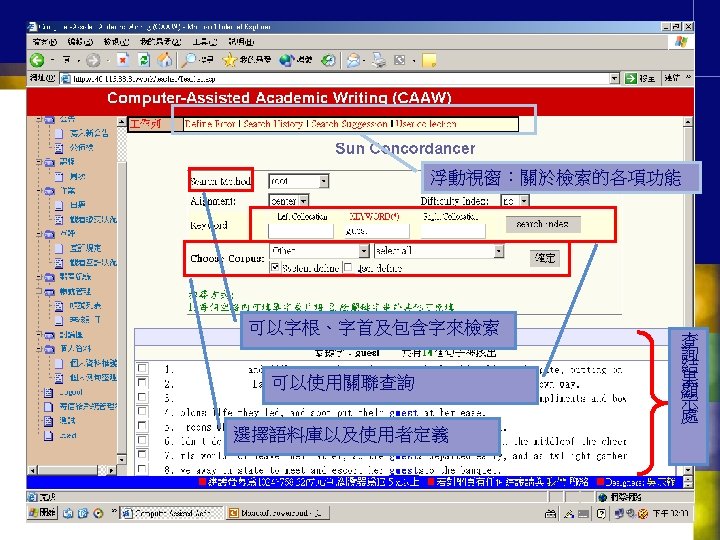
Task: Check the box for result row 6
Action: pyautogui.click(x=142, y=440)
